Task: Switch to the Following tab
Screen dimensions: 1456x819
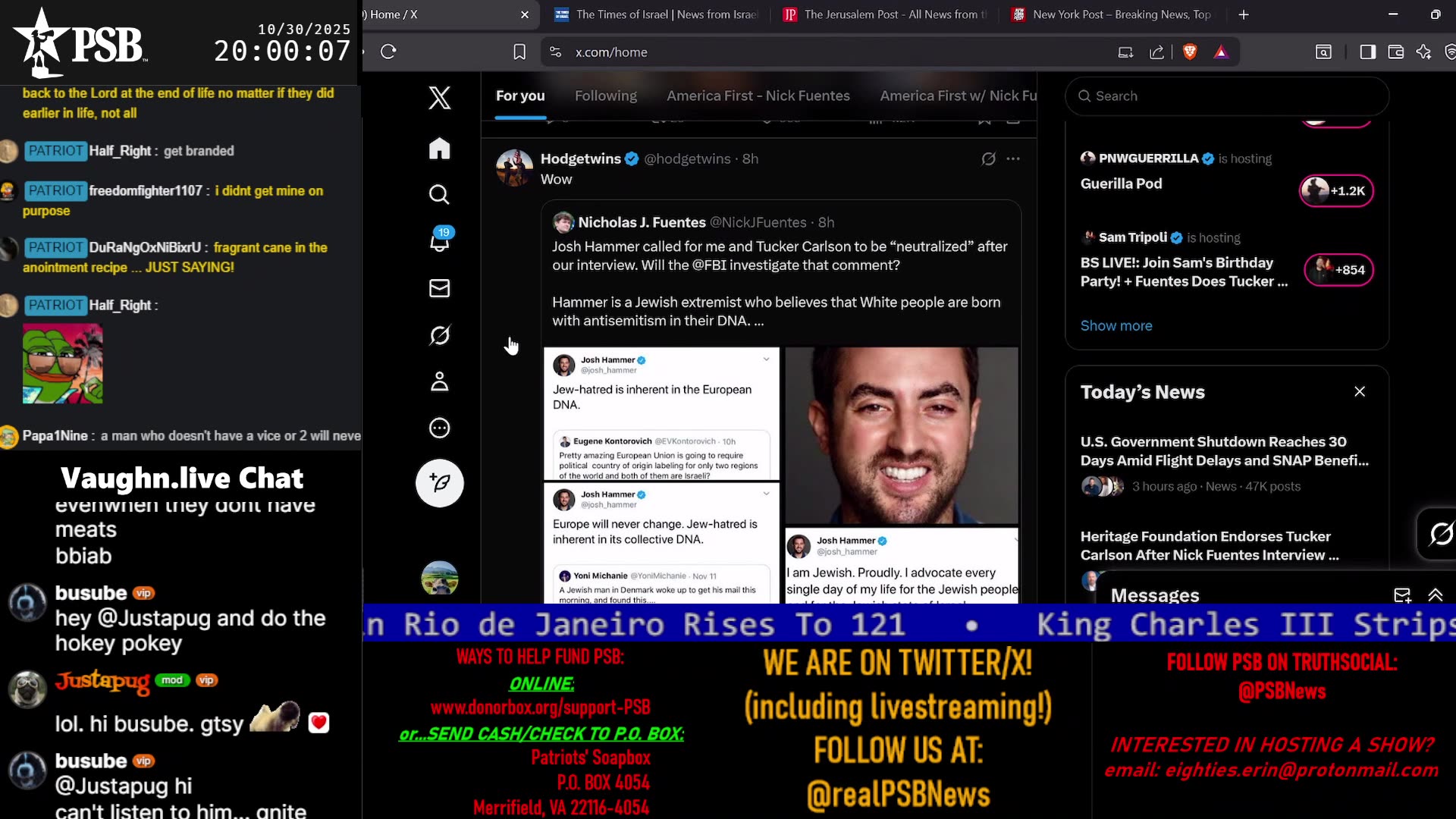Action: (x=605, y=96)
